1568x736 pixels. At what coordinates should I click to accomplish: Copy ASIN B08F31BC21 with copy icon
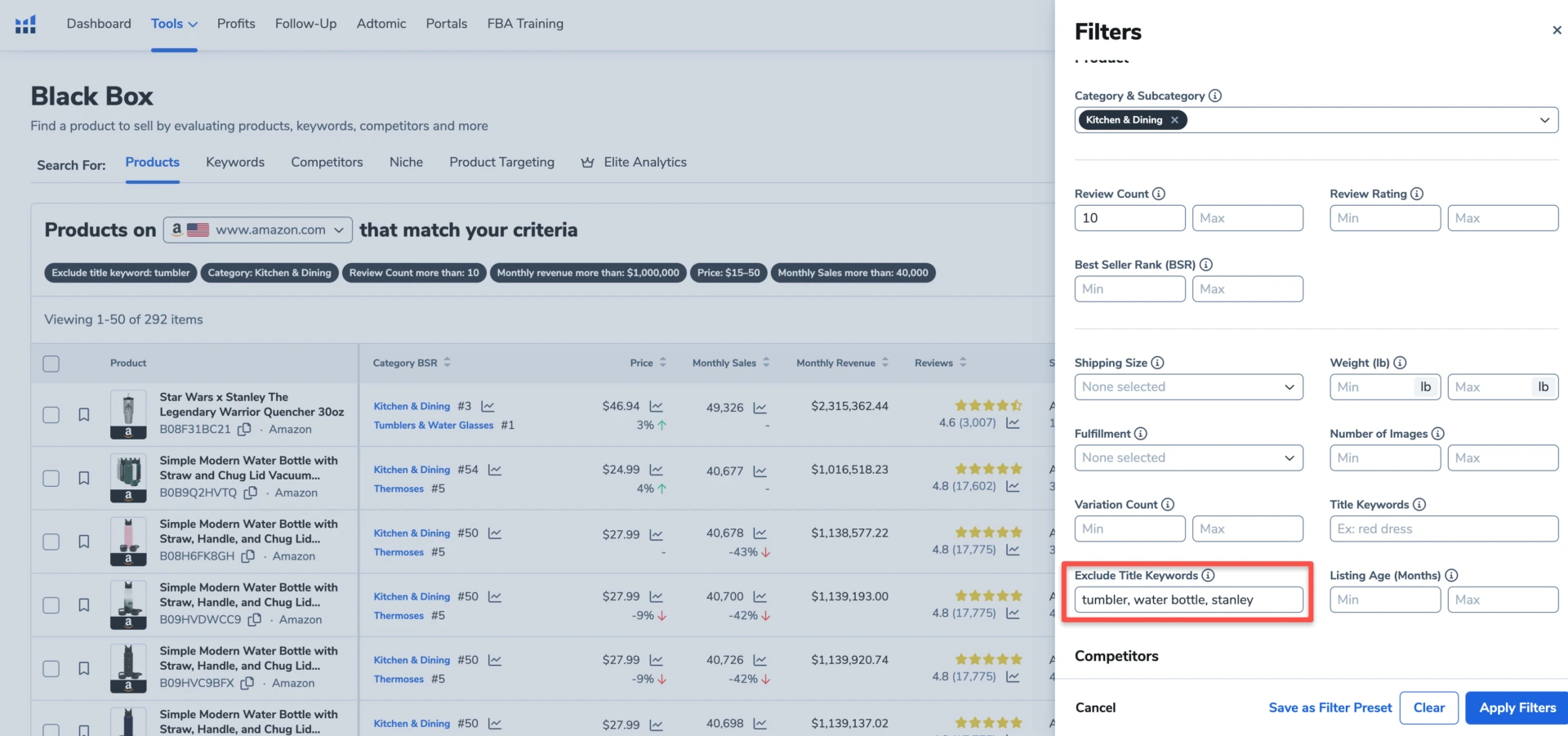point(244,429)
